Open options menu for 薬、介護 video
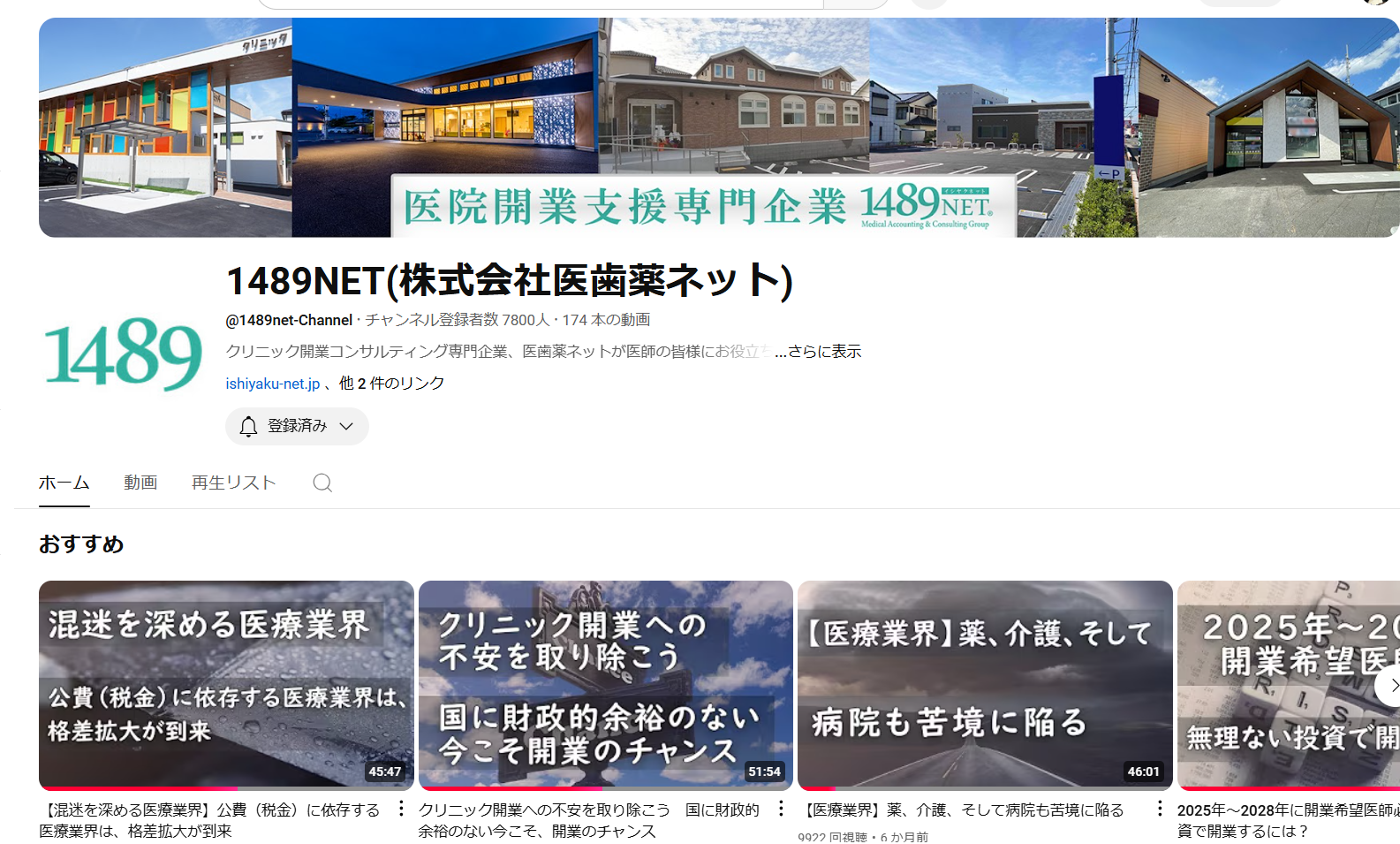The height and width of the screenshot is (844, 1400). [x=1160, y=809]
